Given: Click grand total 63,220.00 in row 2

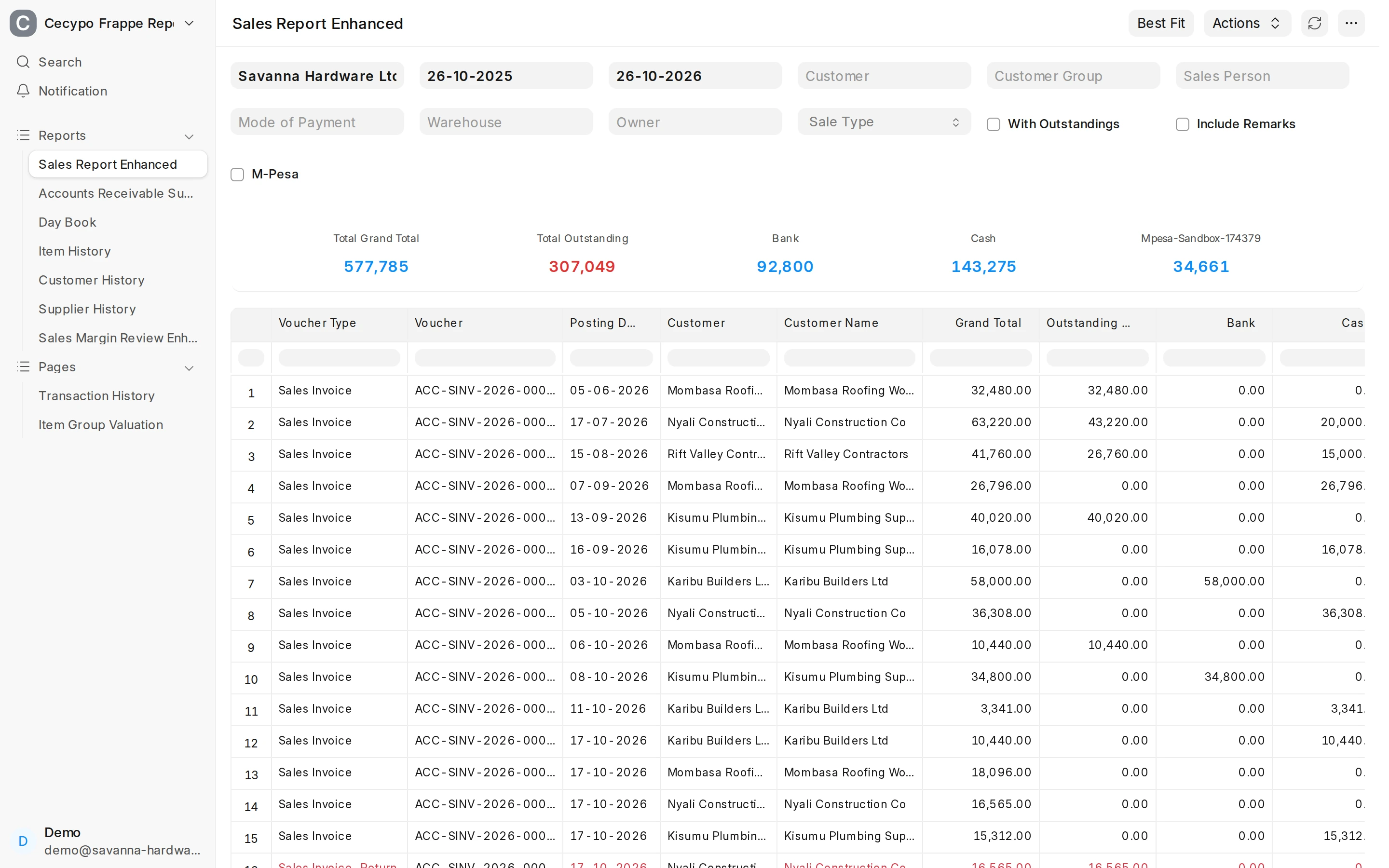Looking at the screenshot, I should [x=1000, y=422].
